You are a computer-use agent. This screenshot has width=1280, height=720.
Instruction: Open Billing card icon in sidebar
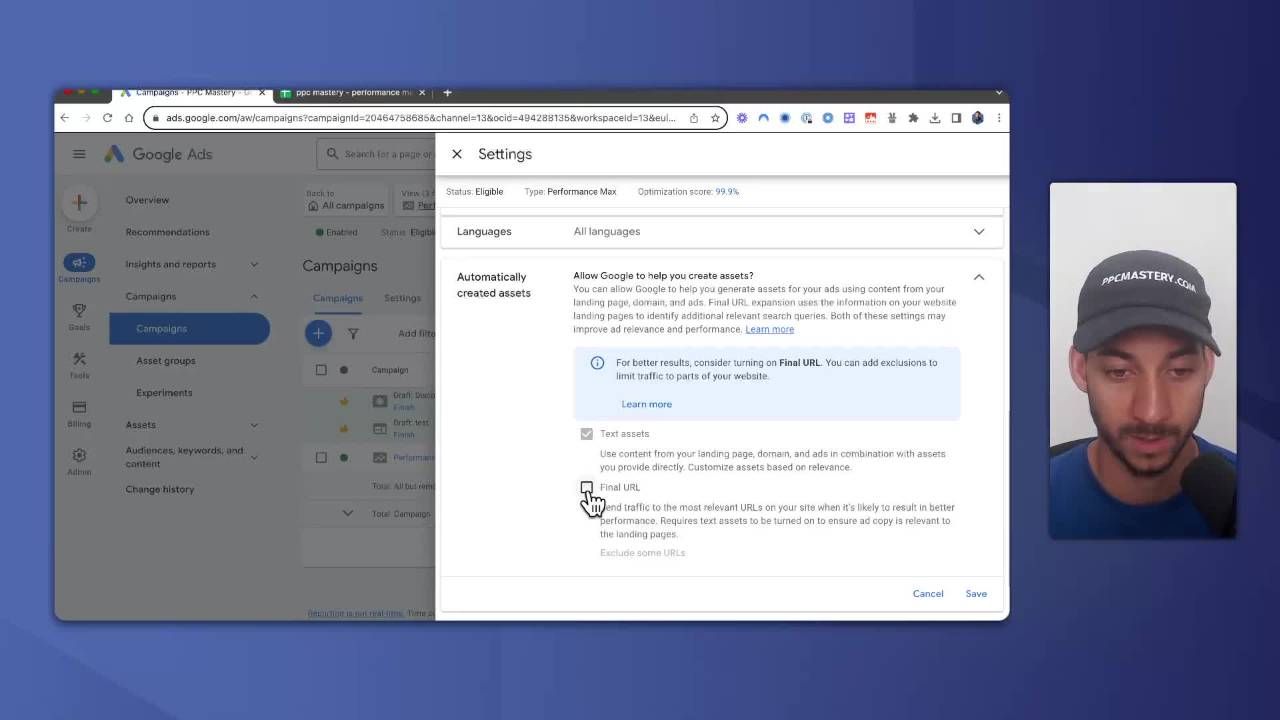click(79, 408)
